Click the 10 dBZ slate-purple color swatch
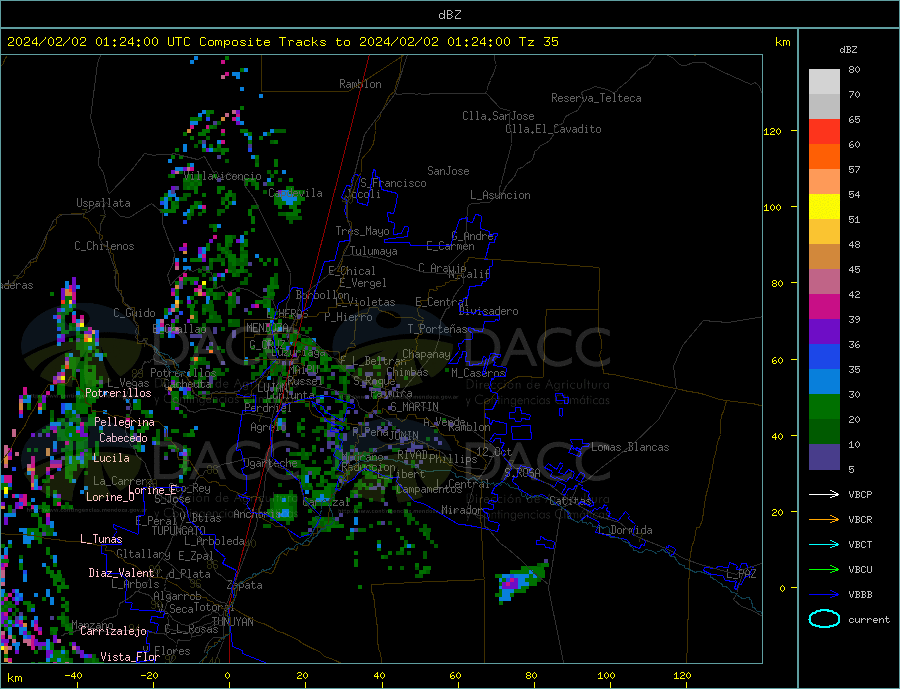900x689 pixels. click(x=824, y=457)
